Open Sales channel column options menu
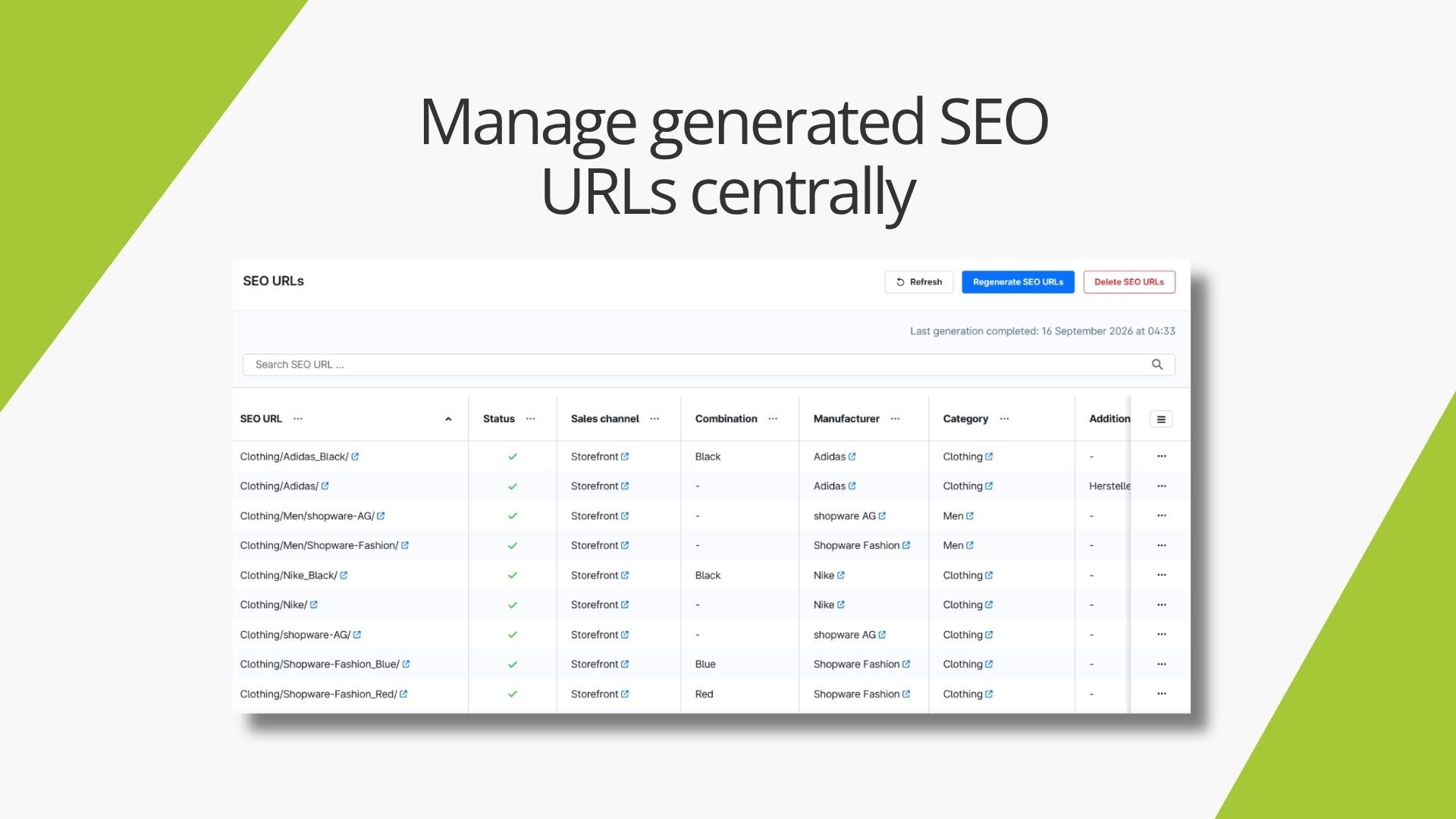 pyautogui.click(x=654, y=419)
